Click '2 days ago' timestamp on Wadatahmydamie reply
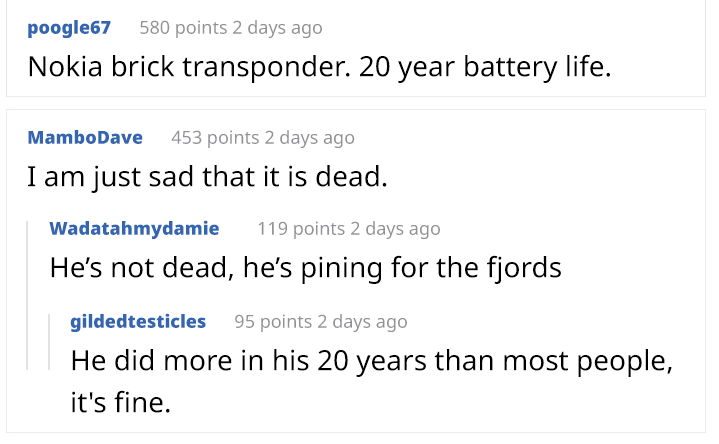Viewport: 719px width, 444px height. [395, 228]
